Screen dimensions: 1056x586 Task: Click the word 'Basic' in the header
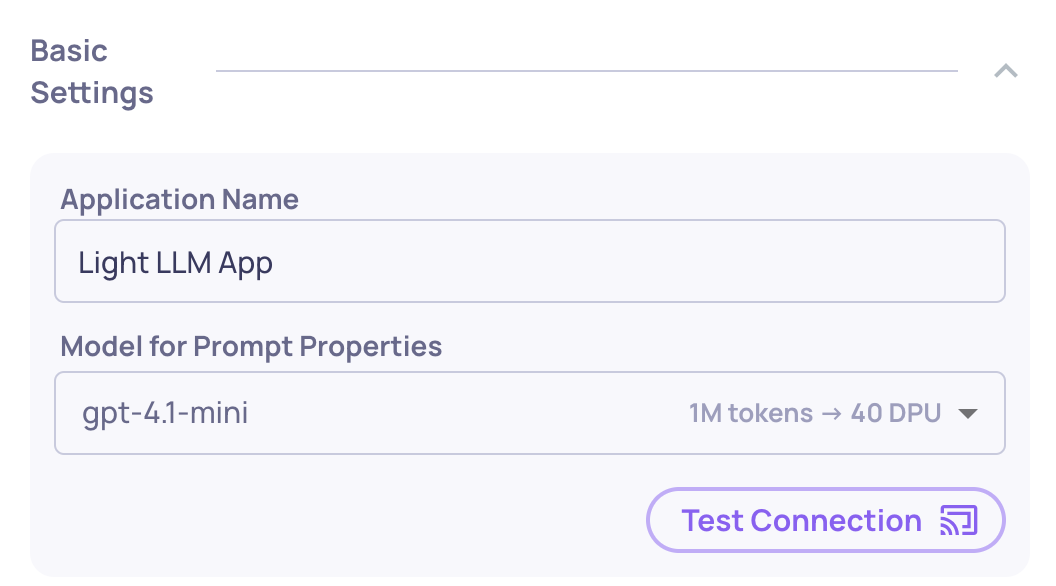pos(69,51)
